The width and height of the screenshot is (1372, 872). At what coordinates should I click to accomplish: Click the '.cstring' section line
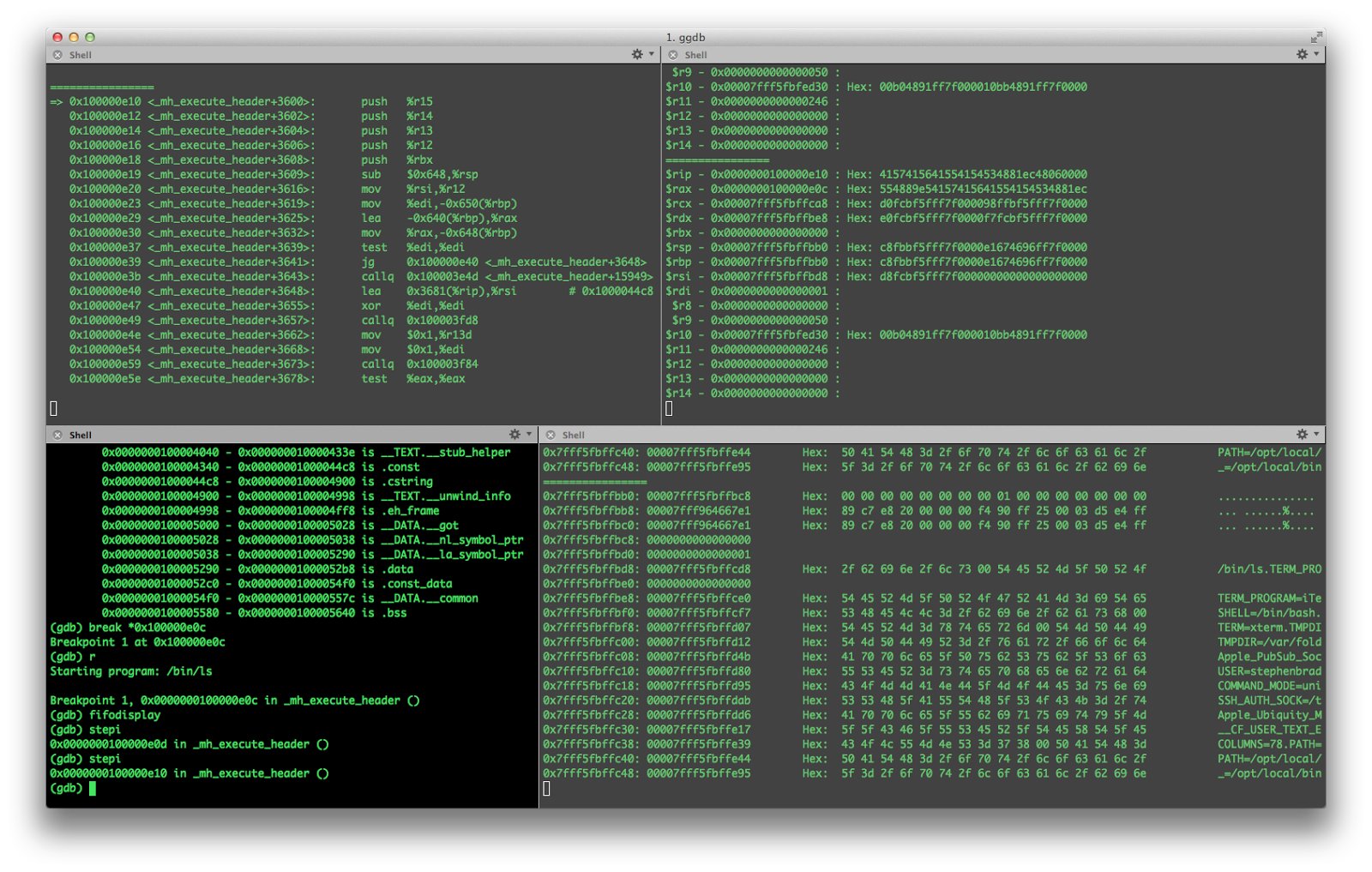268,482
